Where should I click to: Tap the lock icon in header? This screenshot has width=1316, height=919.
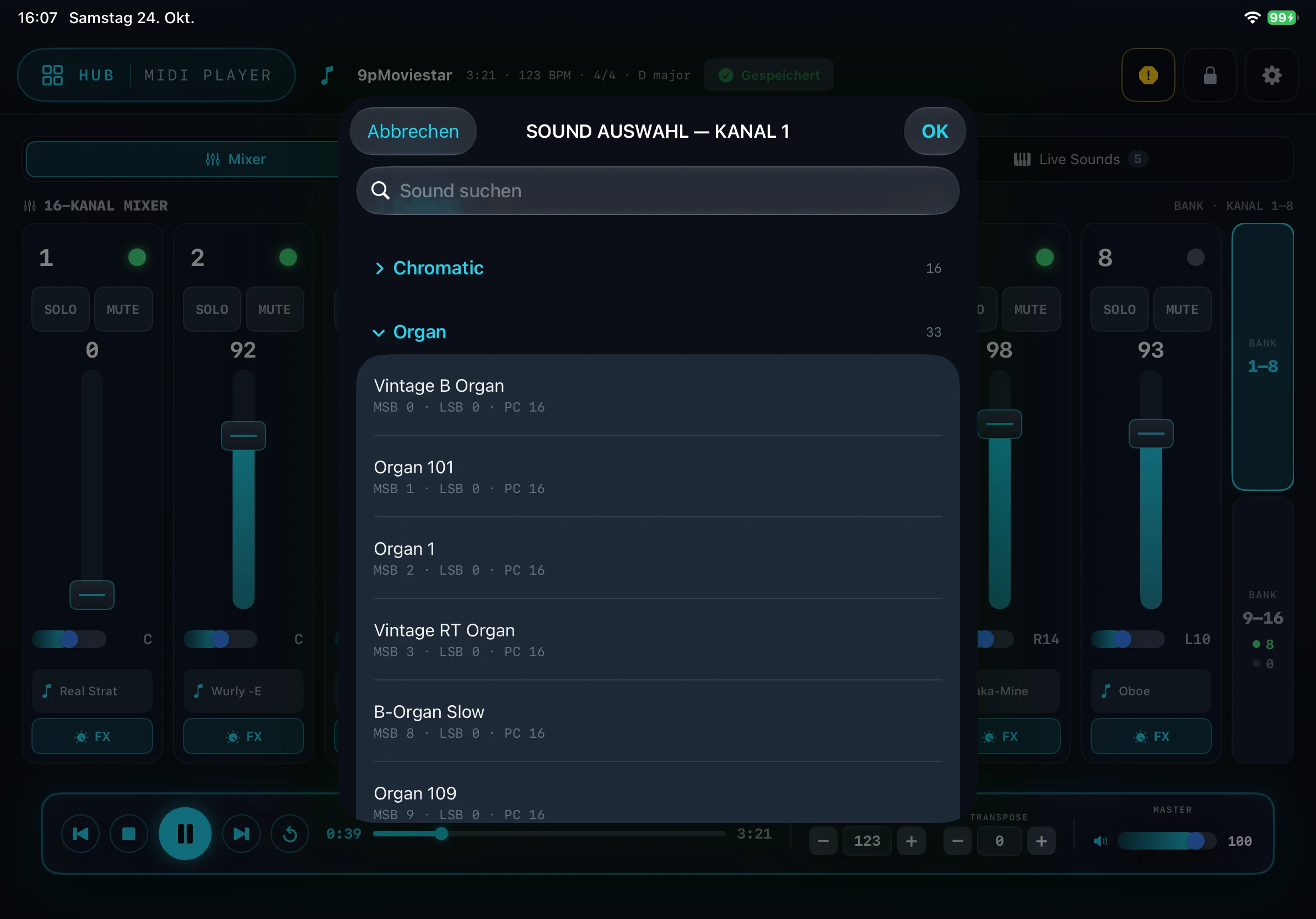1210,75
